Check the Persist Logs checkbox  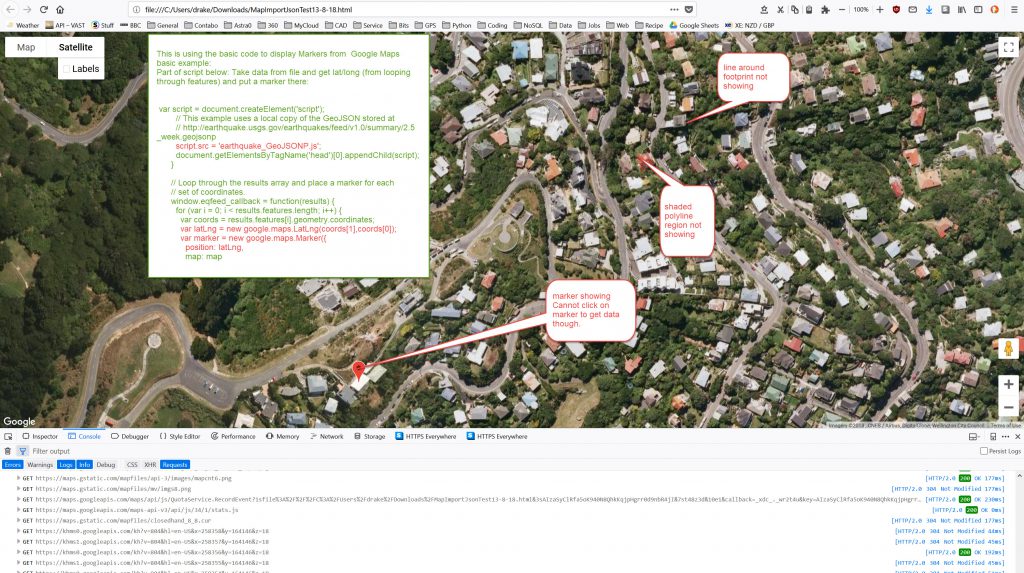pyautogui.click(x=984, y=451)
